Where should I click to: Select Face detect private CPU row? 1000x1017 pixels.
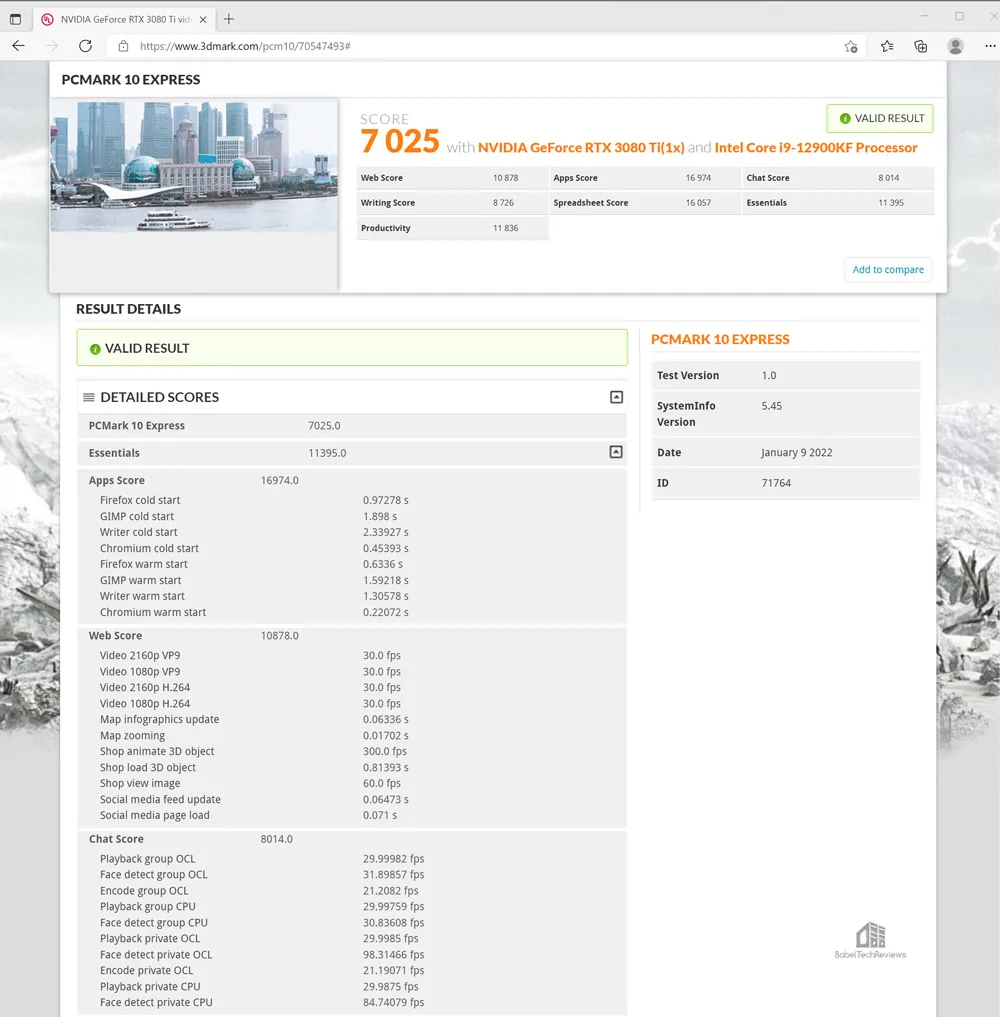(x=352, y=1002)
